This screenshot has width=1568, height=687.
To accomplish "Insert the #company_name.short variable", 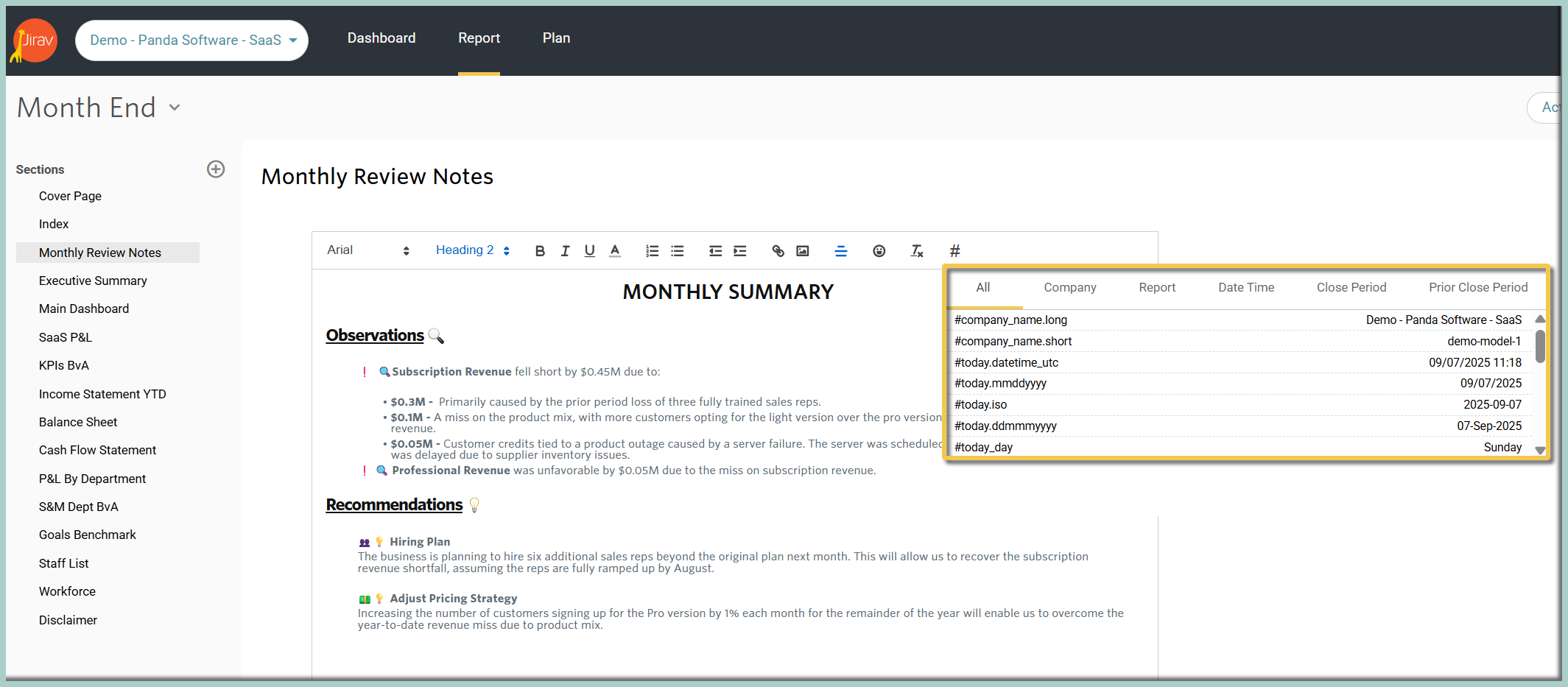I will pyautogui.click(x=1238, y=342).
